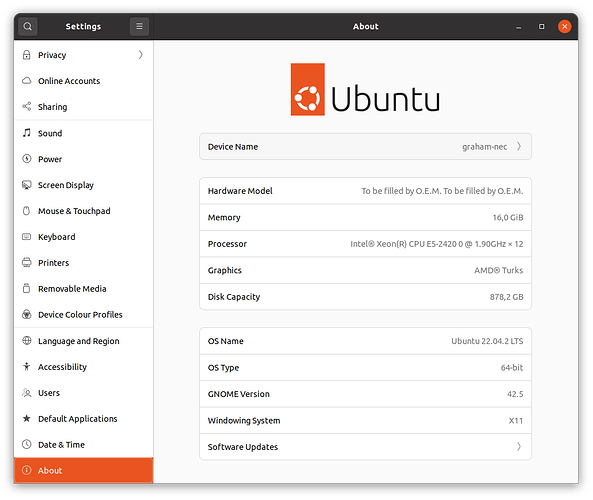
Task: Click the Software Updates row
Action: tap(365, 447)
